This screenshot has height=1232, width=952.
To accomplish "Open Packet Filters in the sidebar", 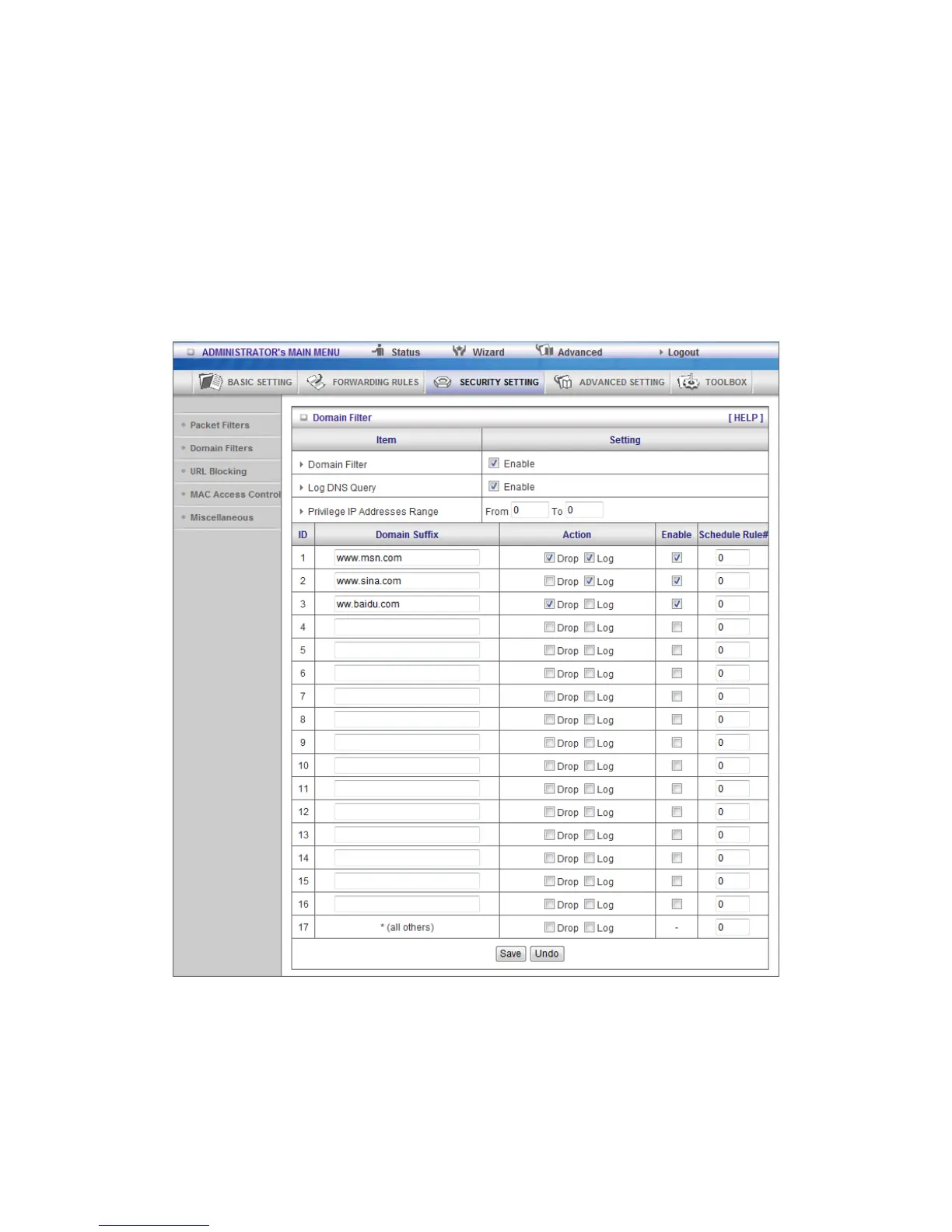I will point(219,425).
